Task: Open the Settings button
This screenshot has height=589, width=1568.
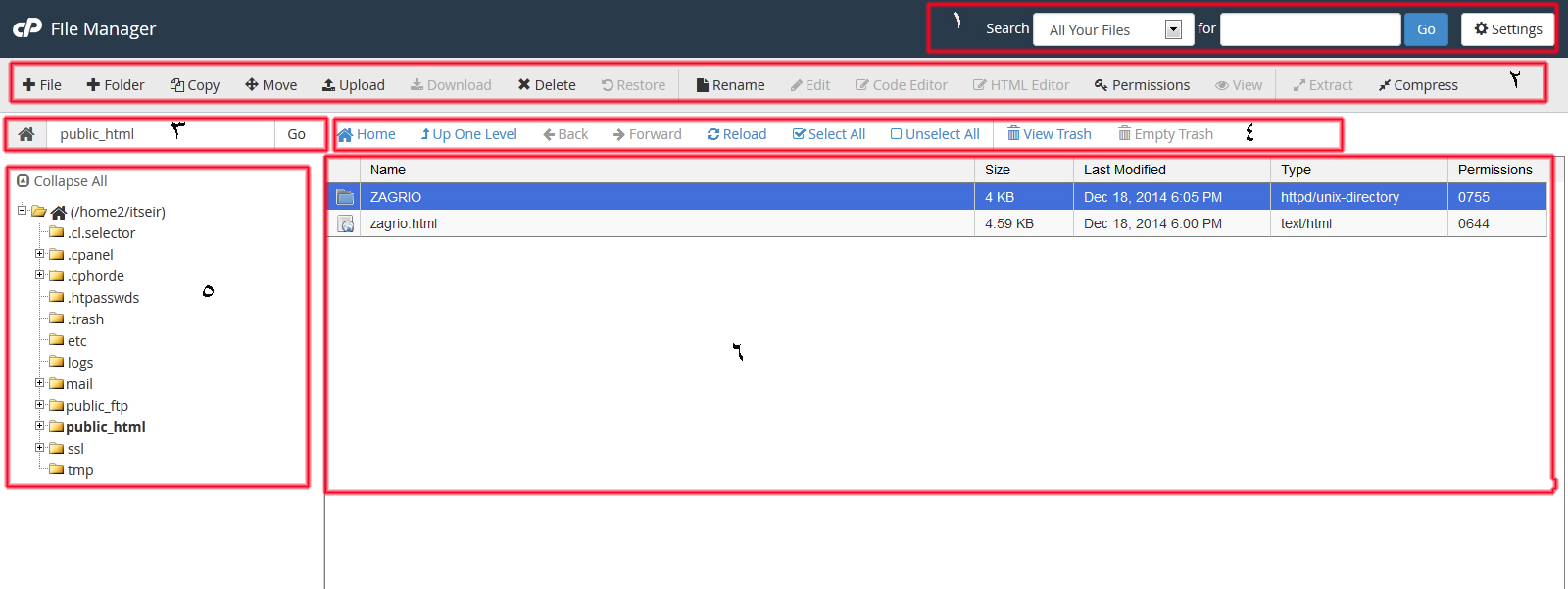Action: 1508,29
